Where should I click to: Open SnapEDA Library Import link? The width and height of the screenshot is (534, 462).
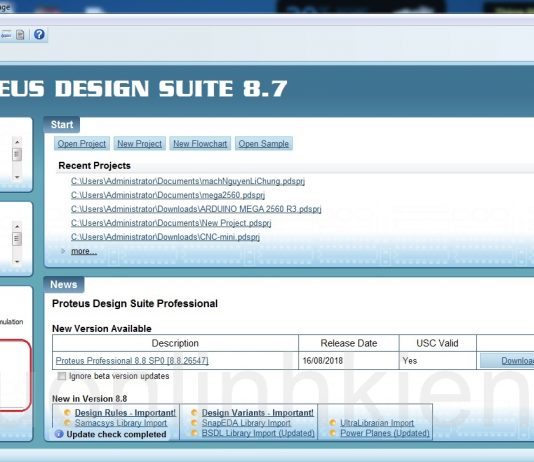(246, 423)
